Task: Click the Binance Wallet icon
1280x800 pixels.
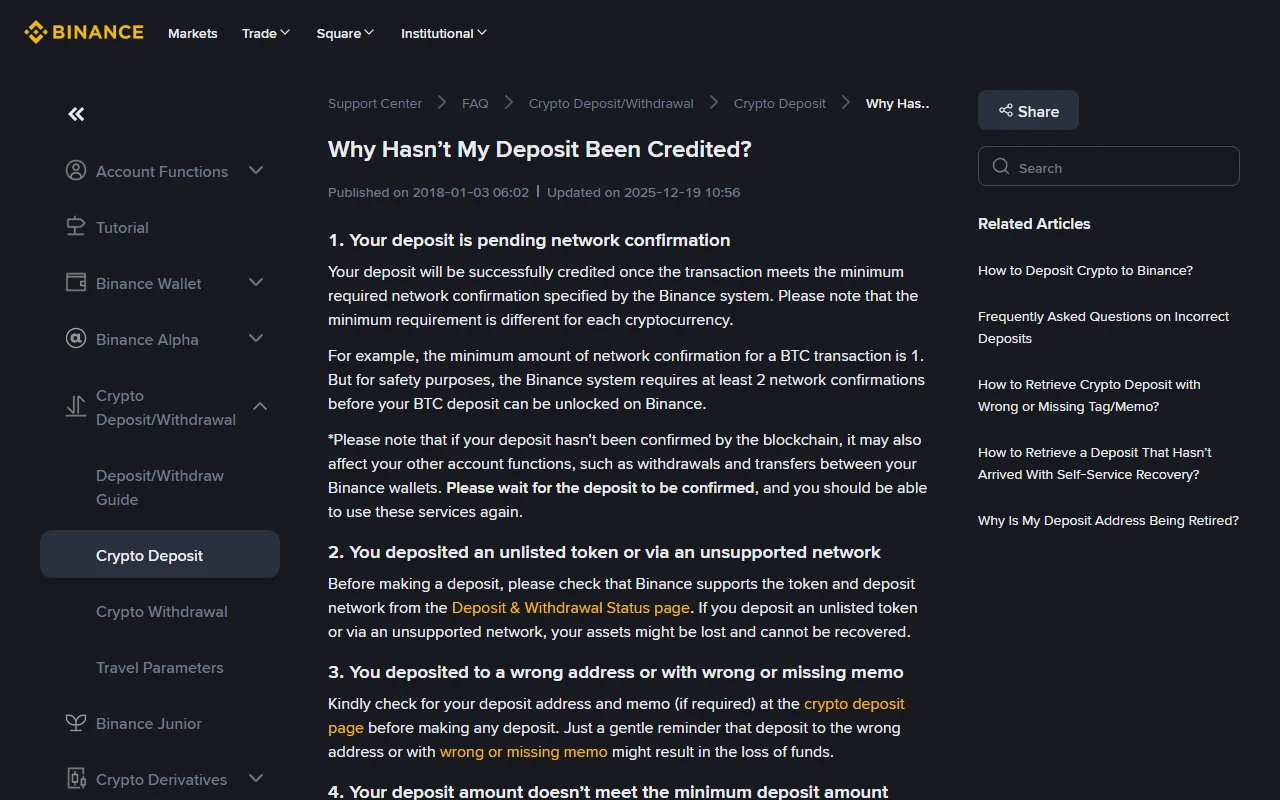Action: click(76, 283)
